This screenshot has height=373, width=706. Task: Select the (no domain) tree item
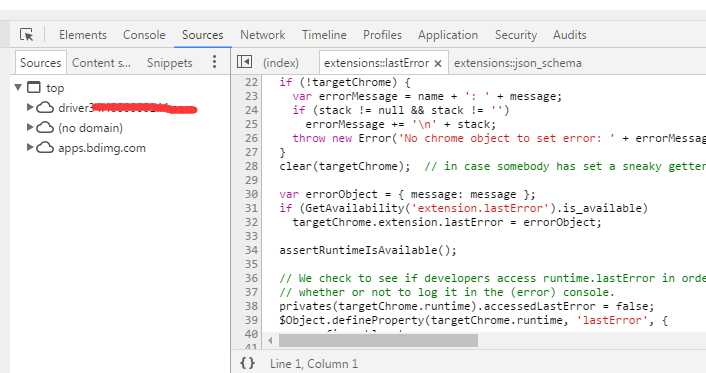(x=90, y=128)
